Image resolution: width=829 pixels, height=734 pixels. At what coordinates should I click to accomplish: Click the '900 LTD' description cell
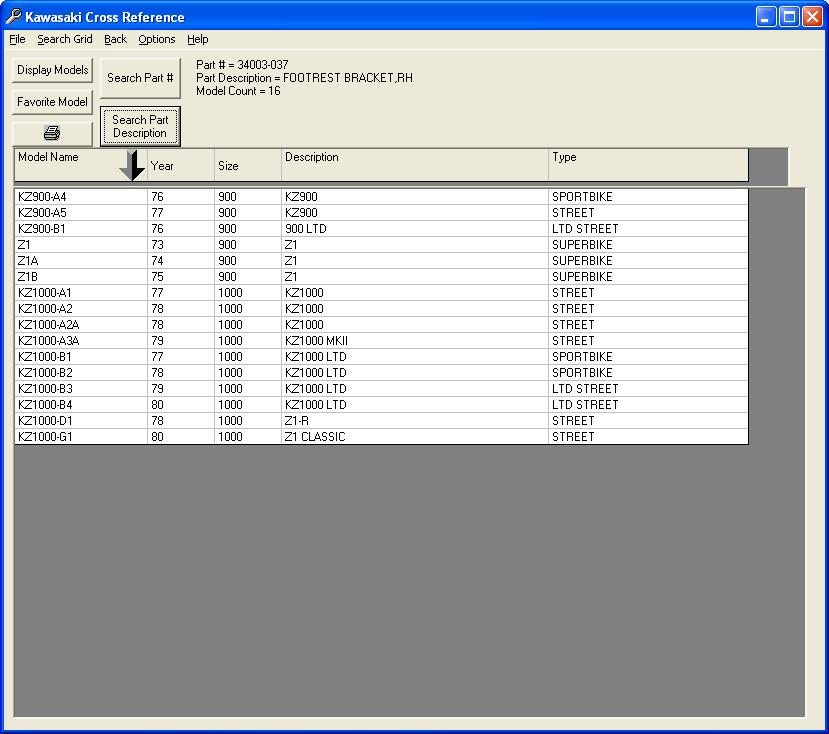[415, 228]
